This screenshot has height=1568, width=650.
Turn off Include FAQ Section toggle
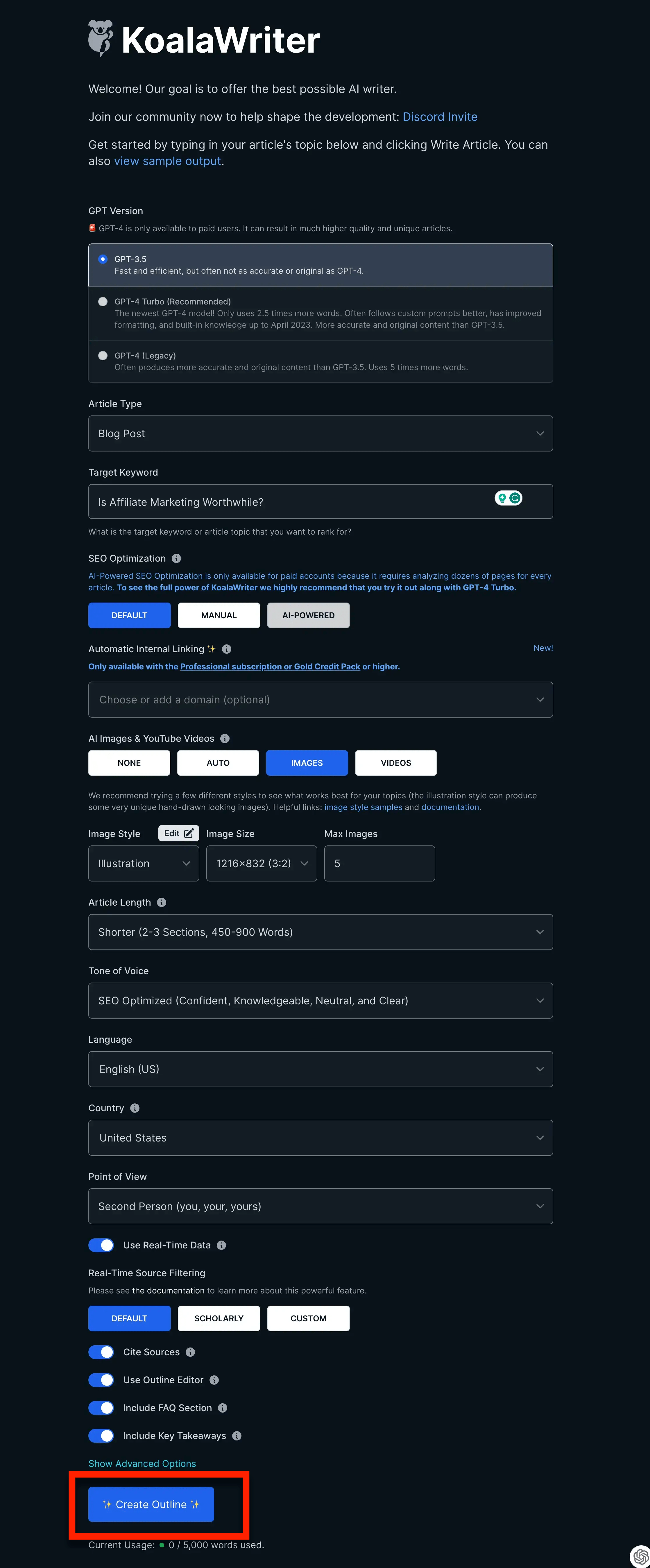(x=101, y=1408)
